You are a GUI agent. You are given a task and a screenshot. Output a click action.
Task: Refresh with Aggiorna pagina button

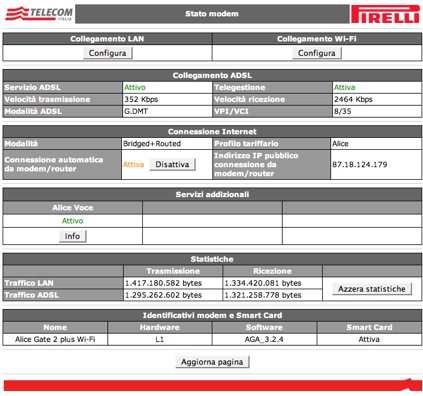tap(212, 362)
